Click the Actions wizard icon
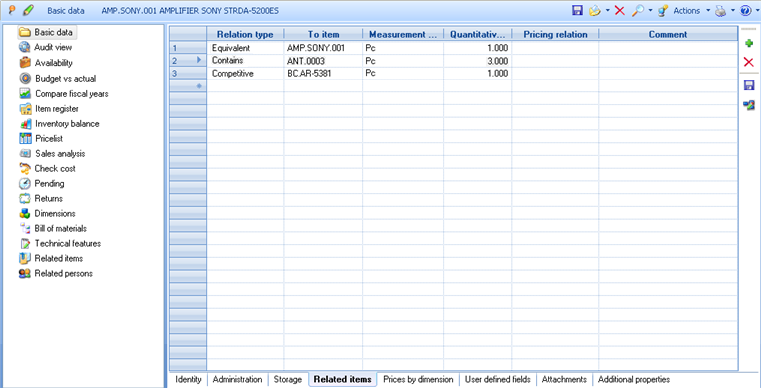761x388 pixels. pos(663,11)
